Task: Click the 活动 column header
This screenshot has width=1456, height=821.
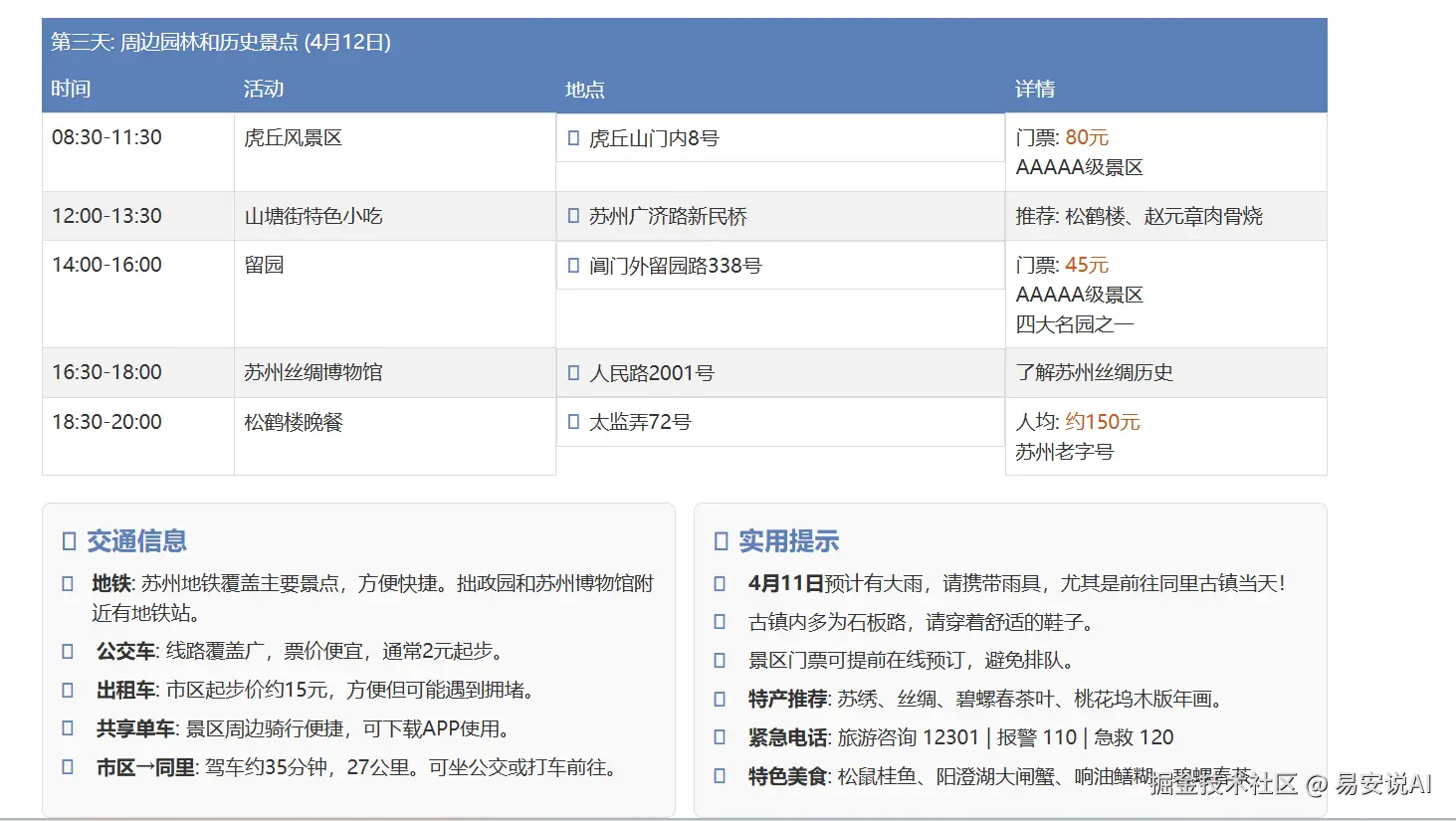Action: coord(264,89)
